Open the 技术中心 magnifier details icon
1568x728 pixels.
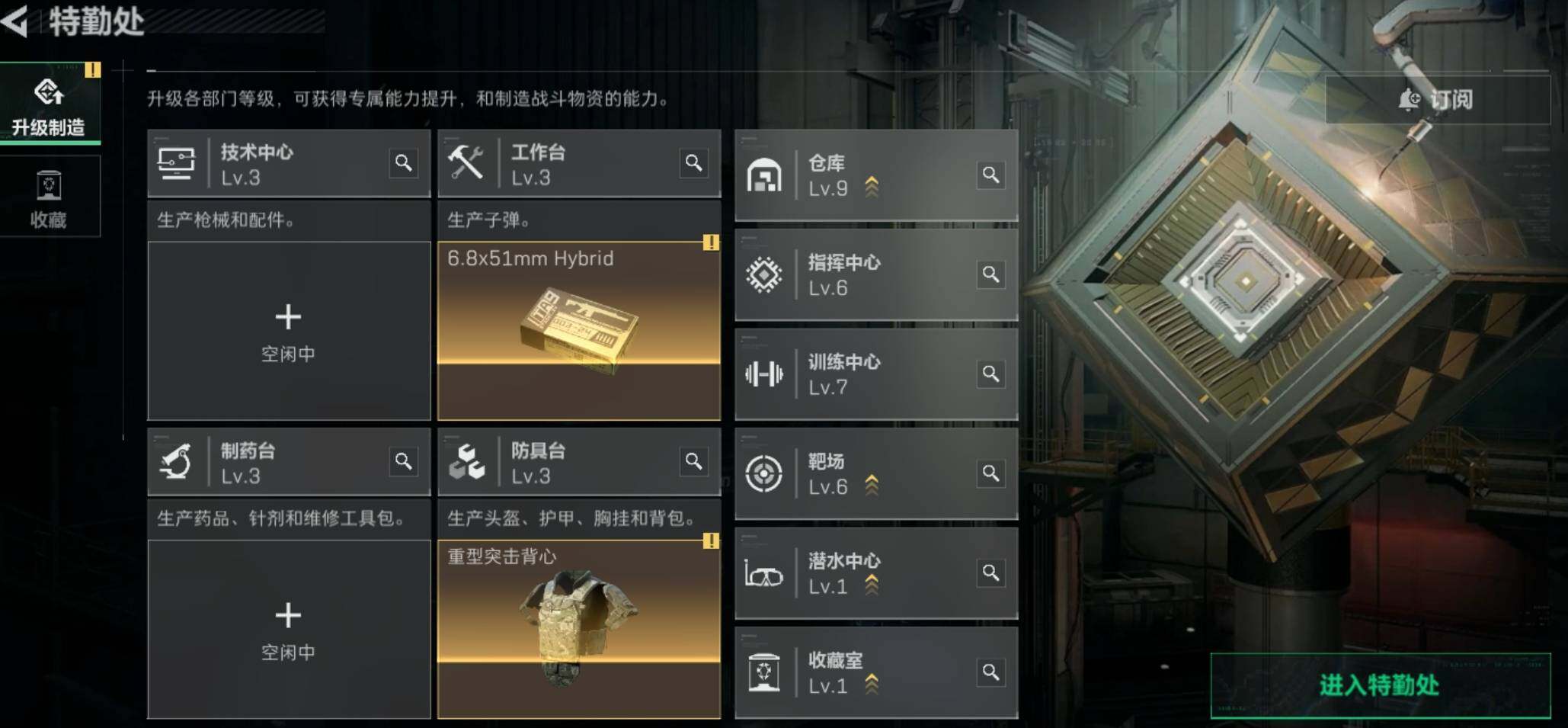click(x=404, y=163)
